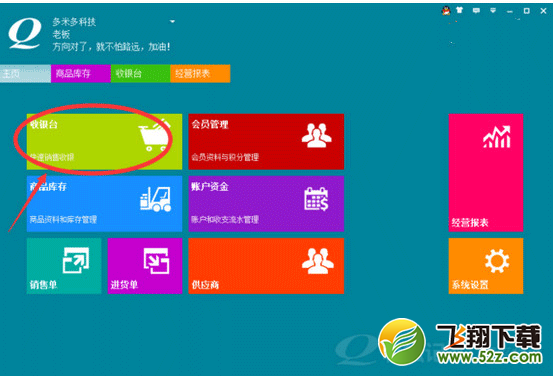Image resolution: width=553 pixels, height=376 pixels.
Task: Click the 会员资料与积分管理 subtitle text
Action: pos(225,157)
